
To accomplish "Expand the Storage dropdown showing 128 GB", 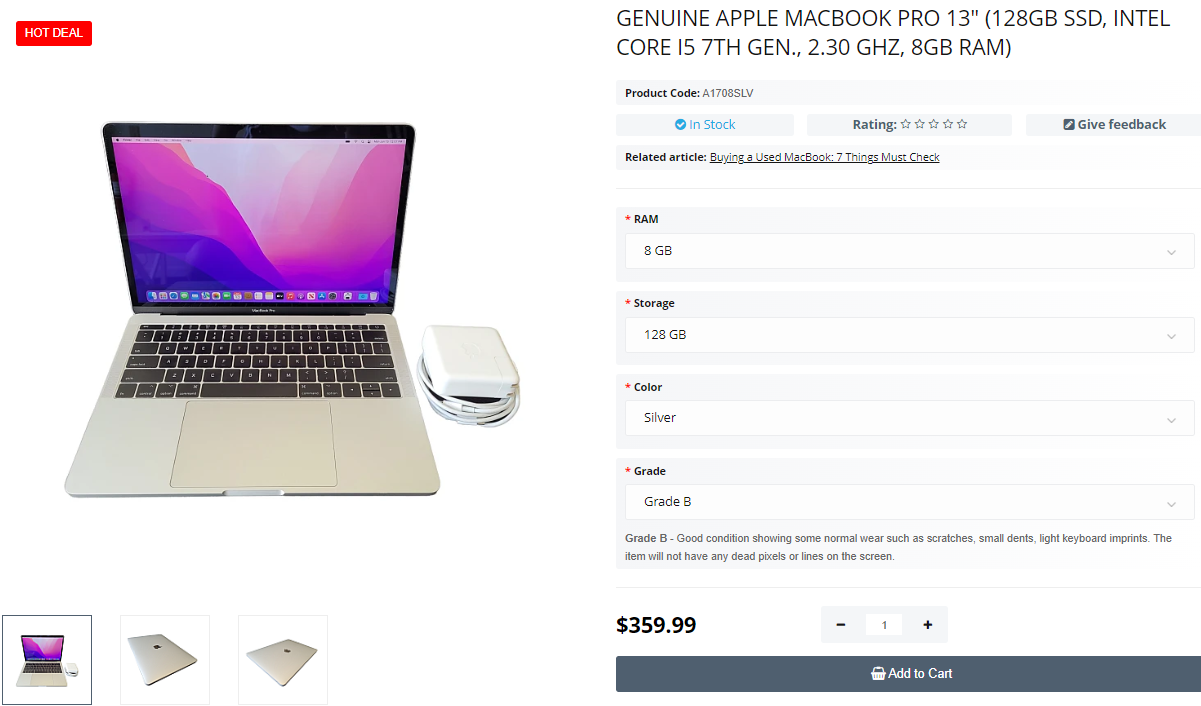I will click(x=910, y=335).
